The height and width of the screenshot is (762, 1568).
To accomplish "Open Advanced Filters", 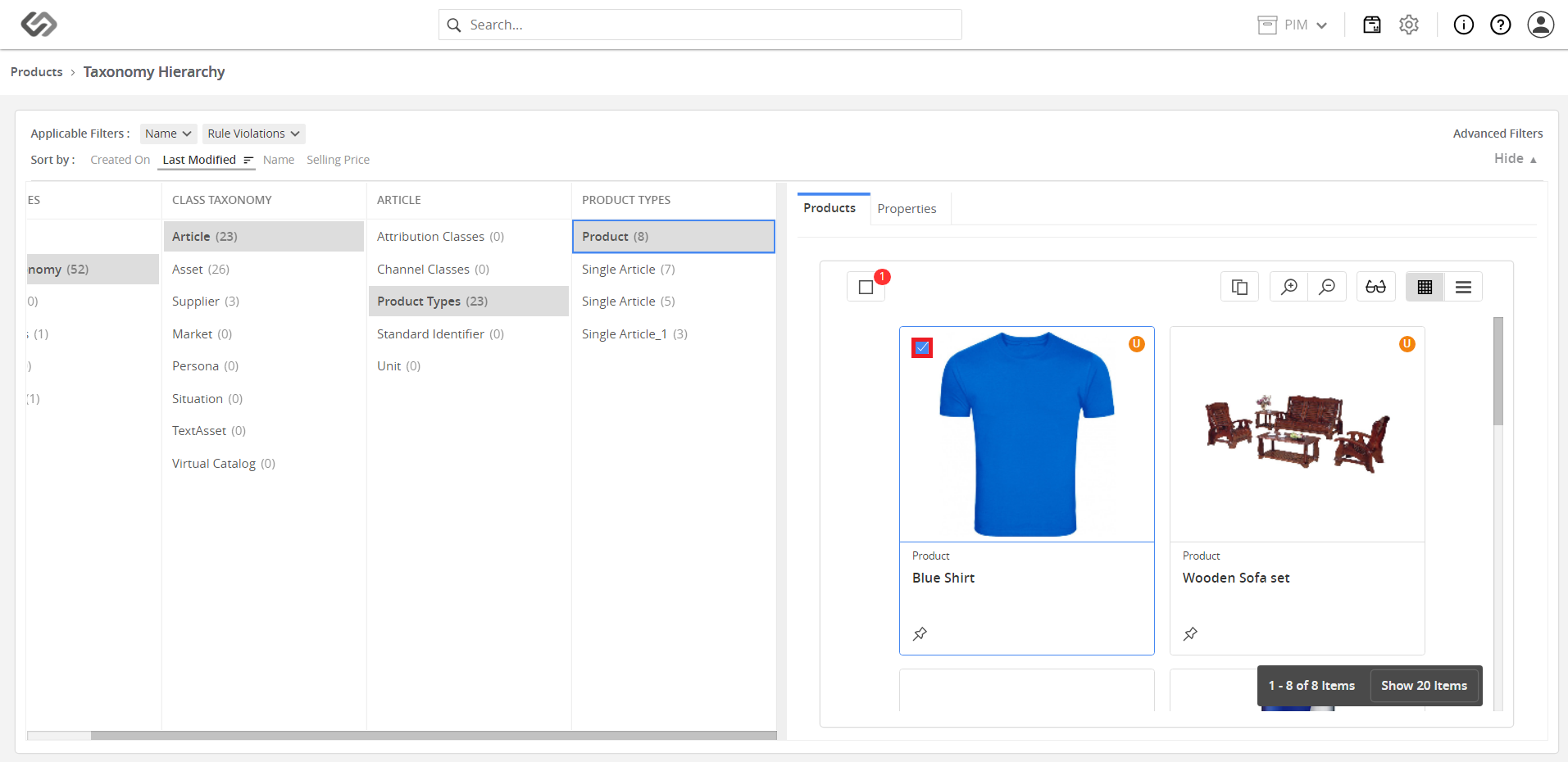I will coord(1498,134).
